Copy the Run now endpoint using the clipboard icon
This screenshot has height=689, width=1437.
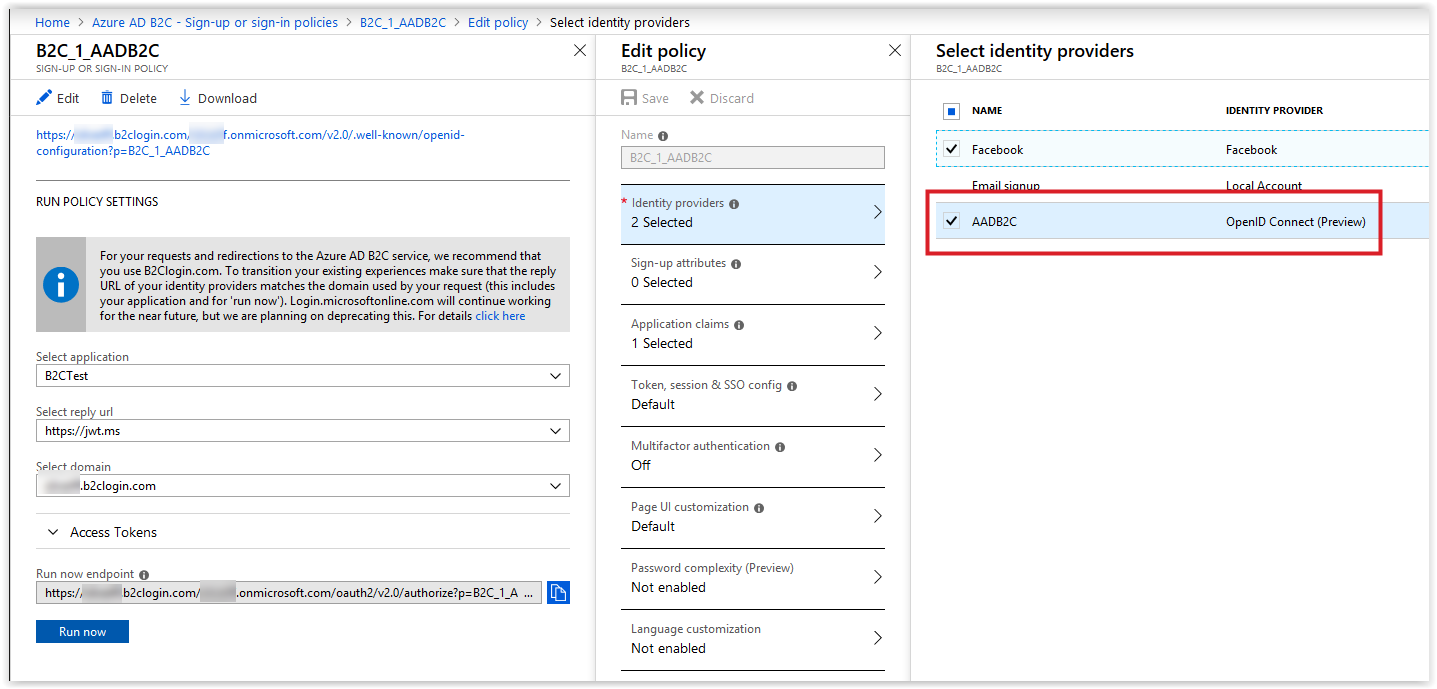(557, 592)
